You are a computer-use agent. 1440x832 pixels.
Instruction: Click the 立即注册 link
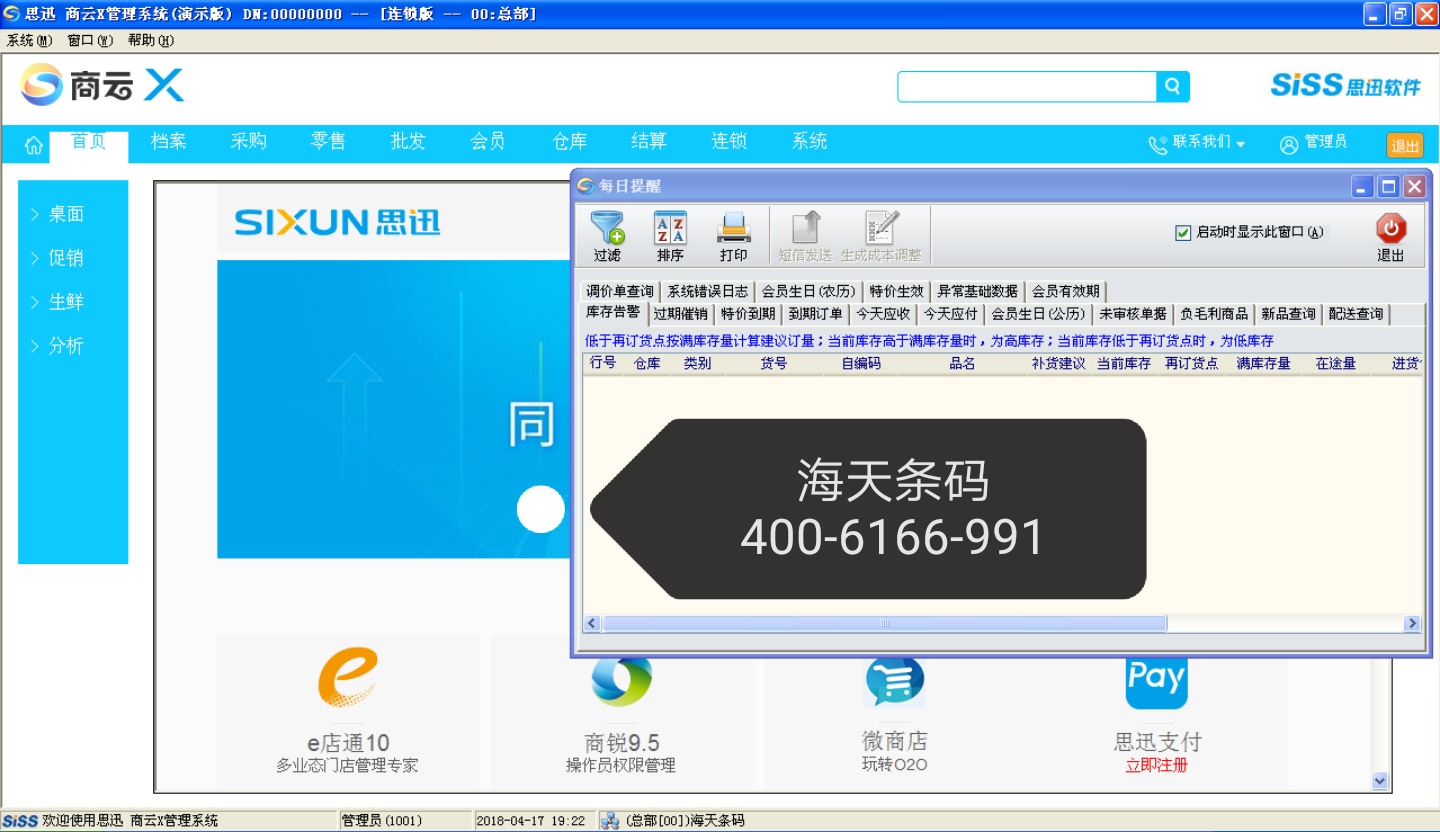(x=1156, y=766)
